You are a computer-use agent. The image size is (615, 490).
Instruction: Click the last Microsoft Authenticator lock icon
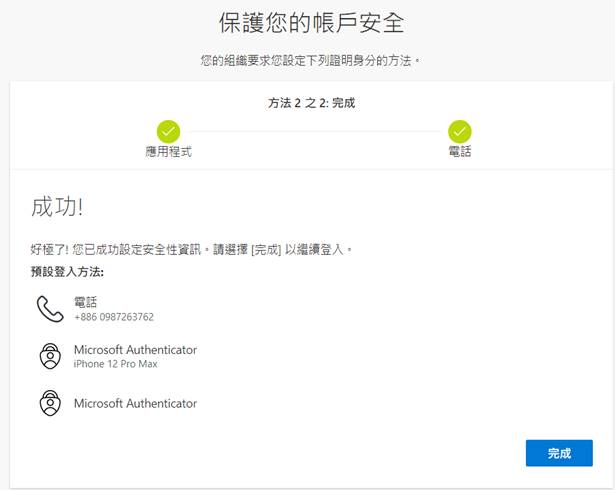click(x=50, y=403)
